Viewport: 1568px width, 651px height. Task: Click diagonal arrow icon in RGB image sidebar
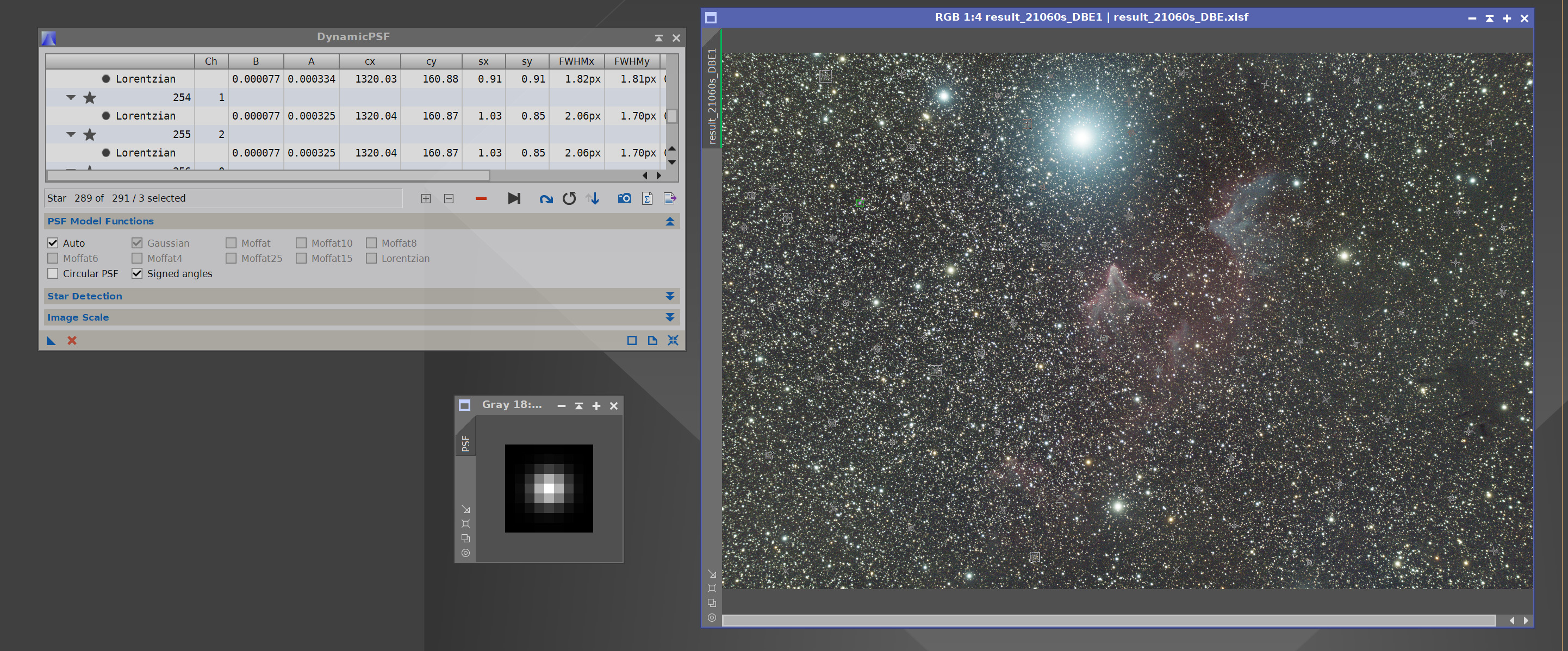click(x=712, y=574)
